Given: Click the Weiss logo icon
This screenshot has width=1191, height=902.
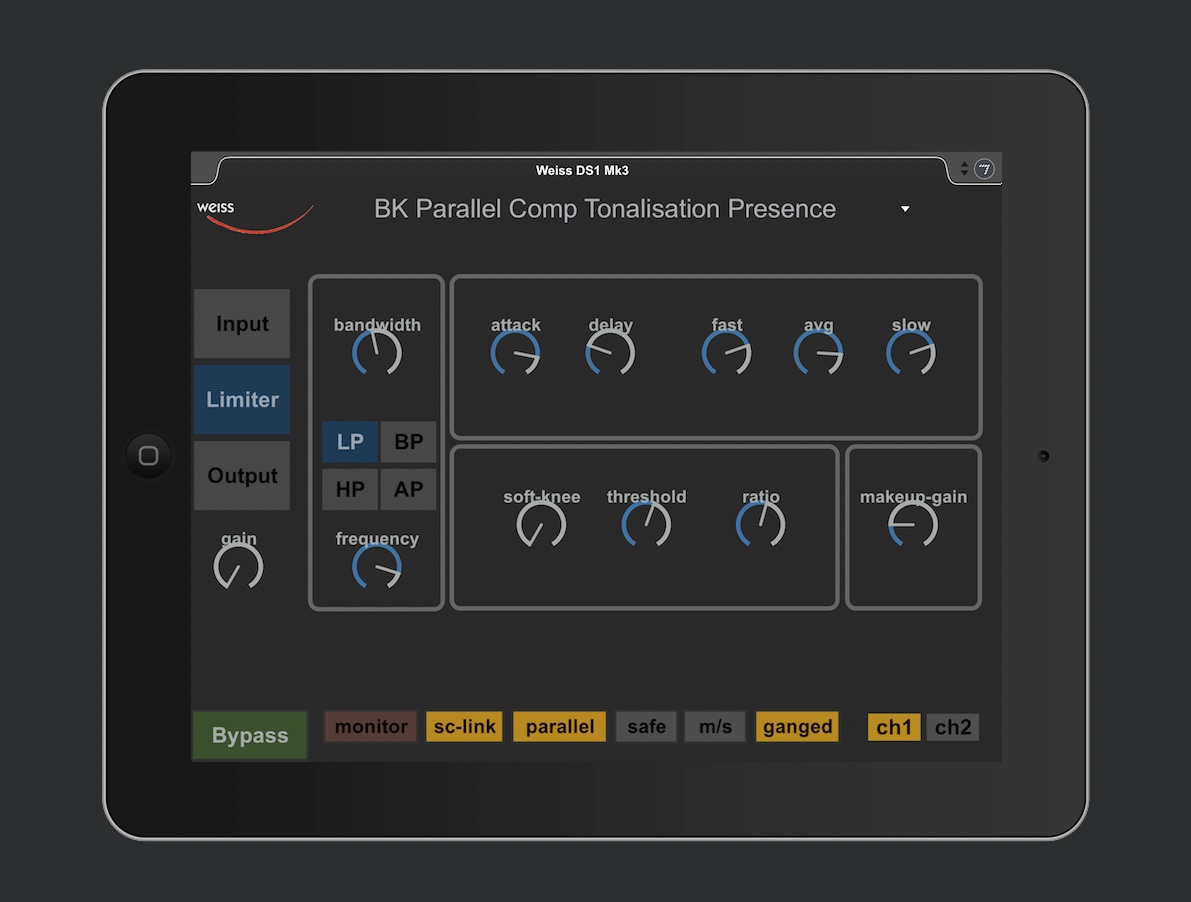Looking at the screenshot, I should (x=254, y=215).
